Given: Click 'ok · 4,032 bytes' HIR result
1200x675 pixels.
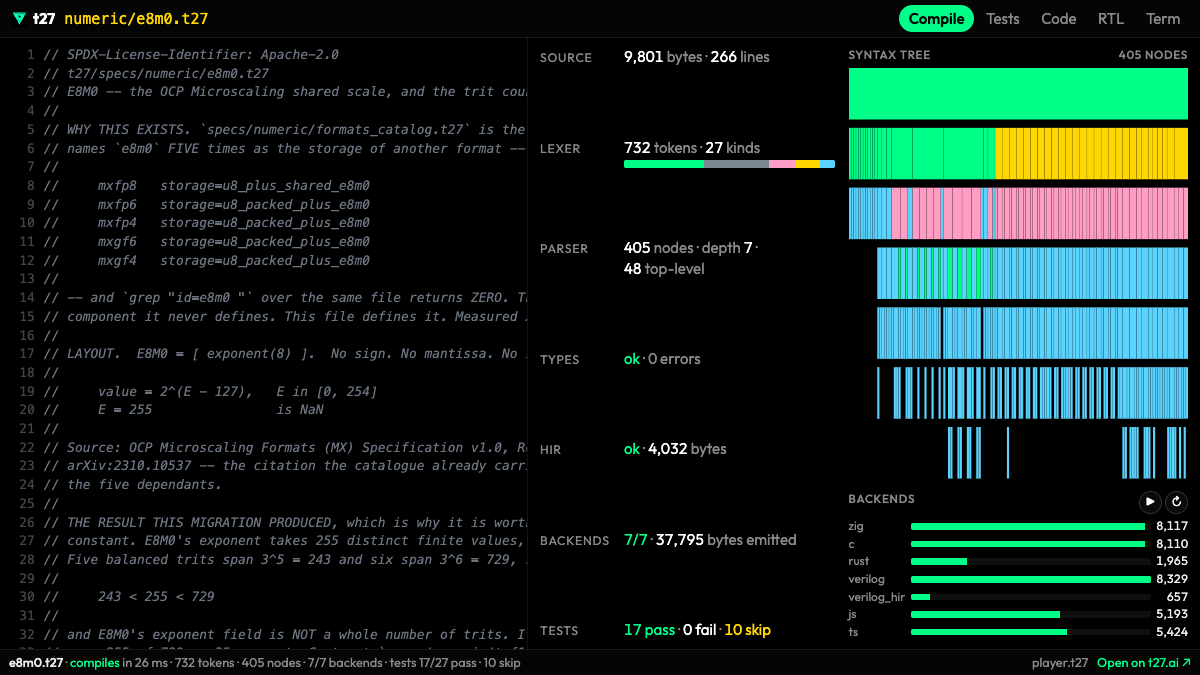Looking at the screenshot, I should pos(675,449).
